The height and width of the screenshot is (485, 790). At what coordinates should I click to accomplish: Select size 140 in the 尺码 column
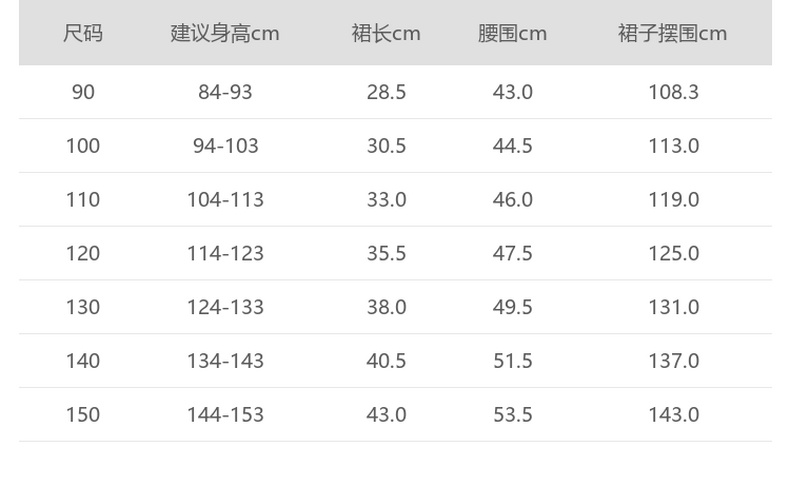point(83,361)
